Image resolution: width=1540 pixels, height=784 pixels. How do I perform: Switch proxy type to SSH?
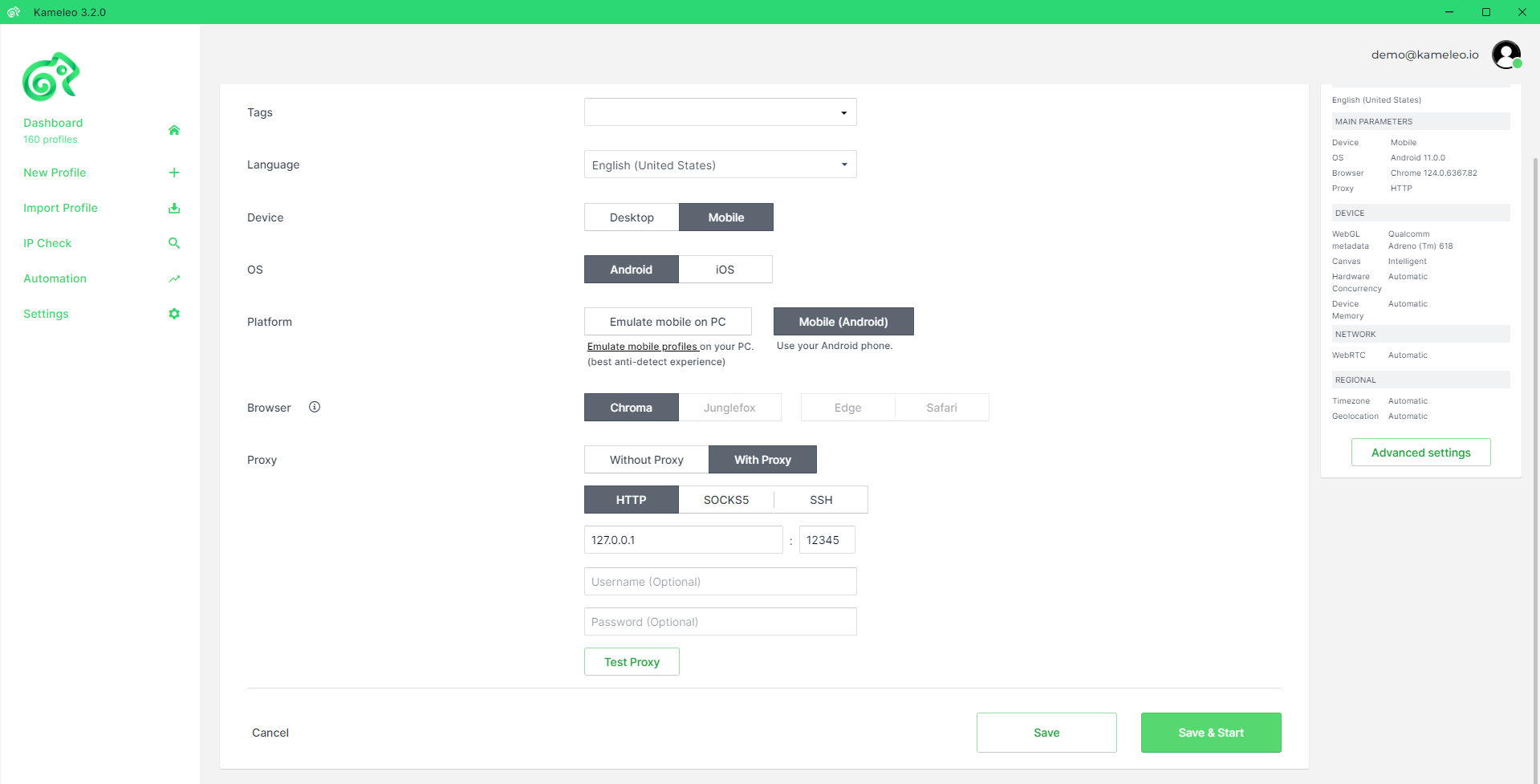tap(821, 500)
